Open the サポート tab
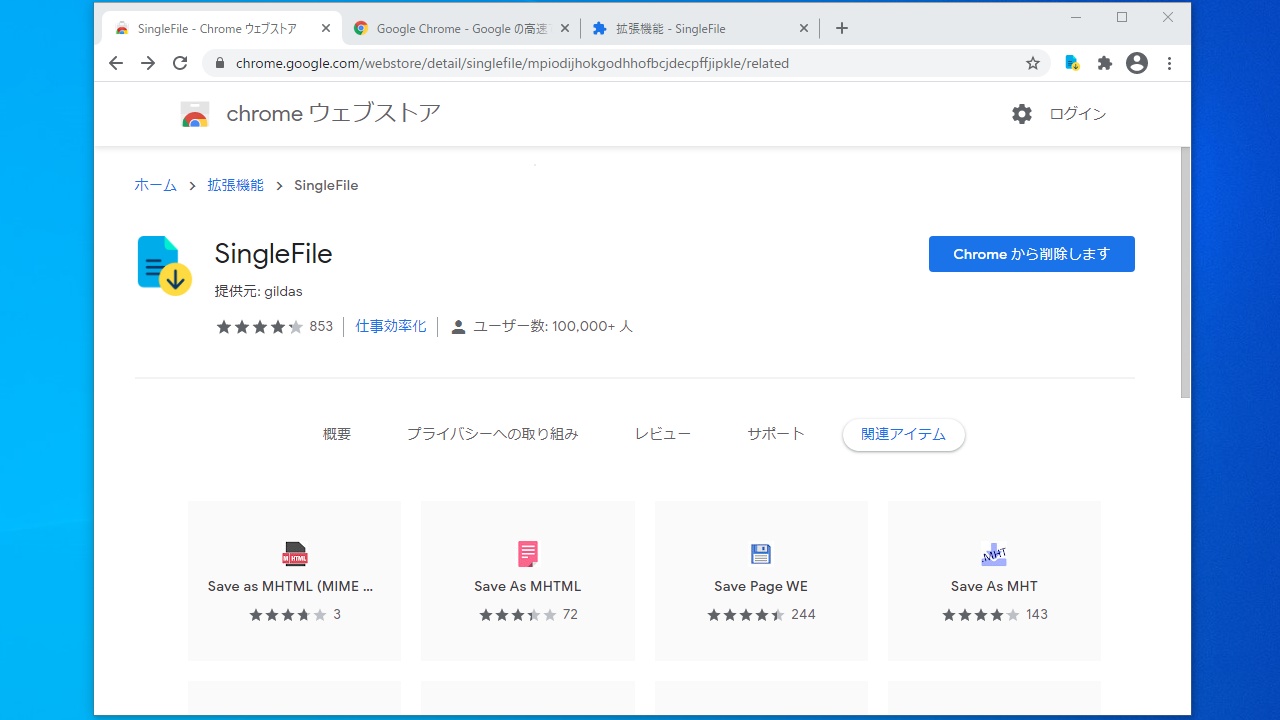Viewport: 1280px width, 720px height. tap(776, 434)
